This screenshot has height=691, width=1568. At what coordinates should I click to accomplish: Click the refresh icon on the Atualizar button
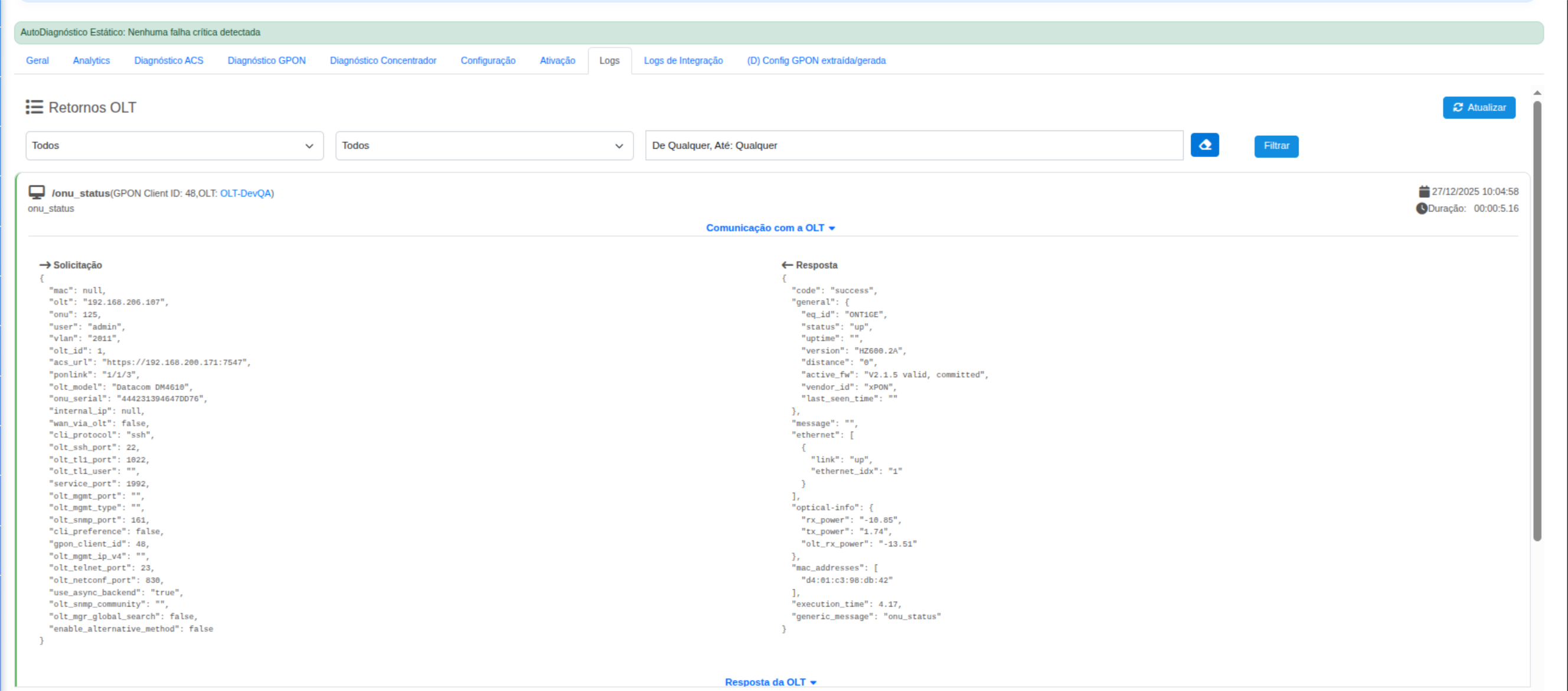[1459, 107]
